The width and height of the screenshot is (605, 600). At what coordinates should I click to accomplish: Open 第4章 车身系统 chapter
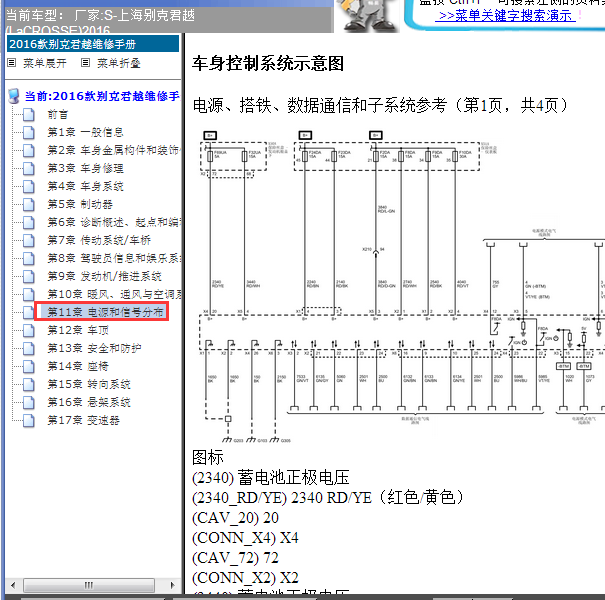85,186
